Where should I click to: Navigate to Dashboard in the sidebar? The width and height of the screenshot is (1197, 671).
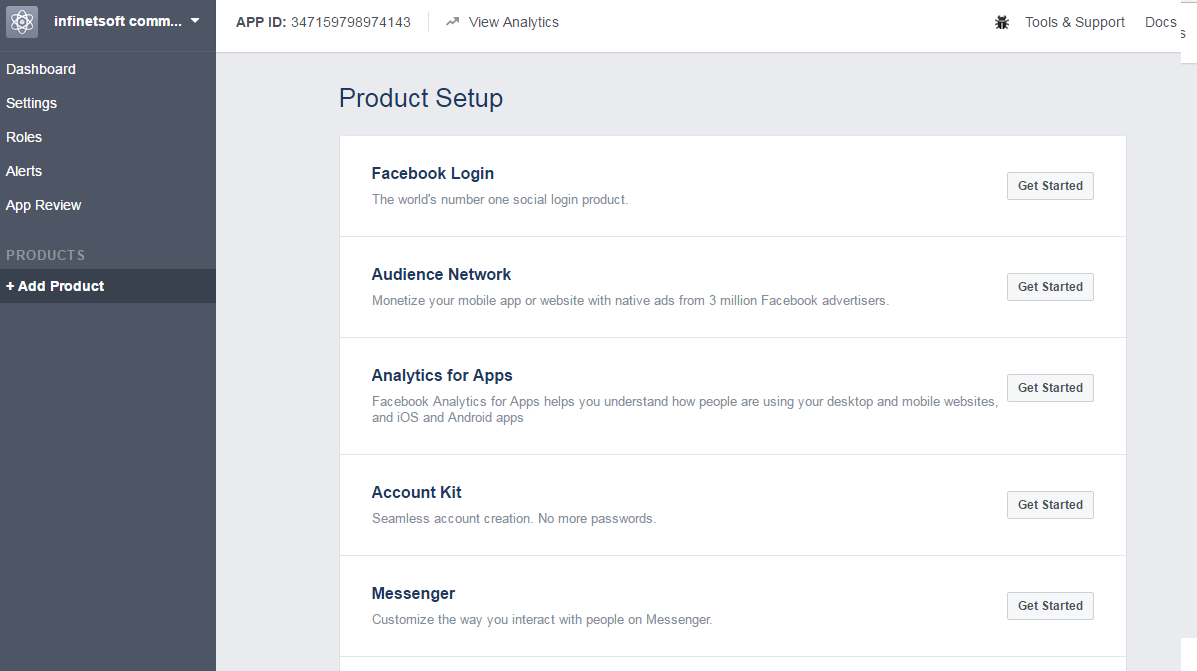40,69
